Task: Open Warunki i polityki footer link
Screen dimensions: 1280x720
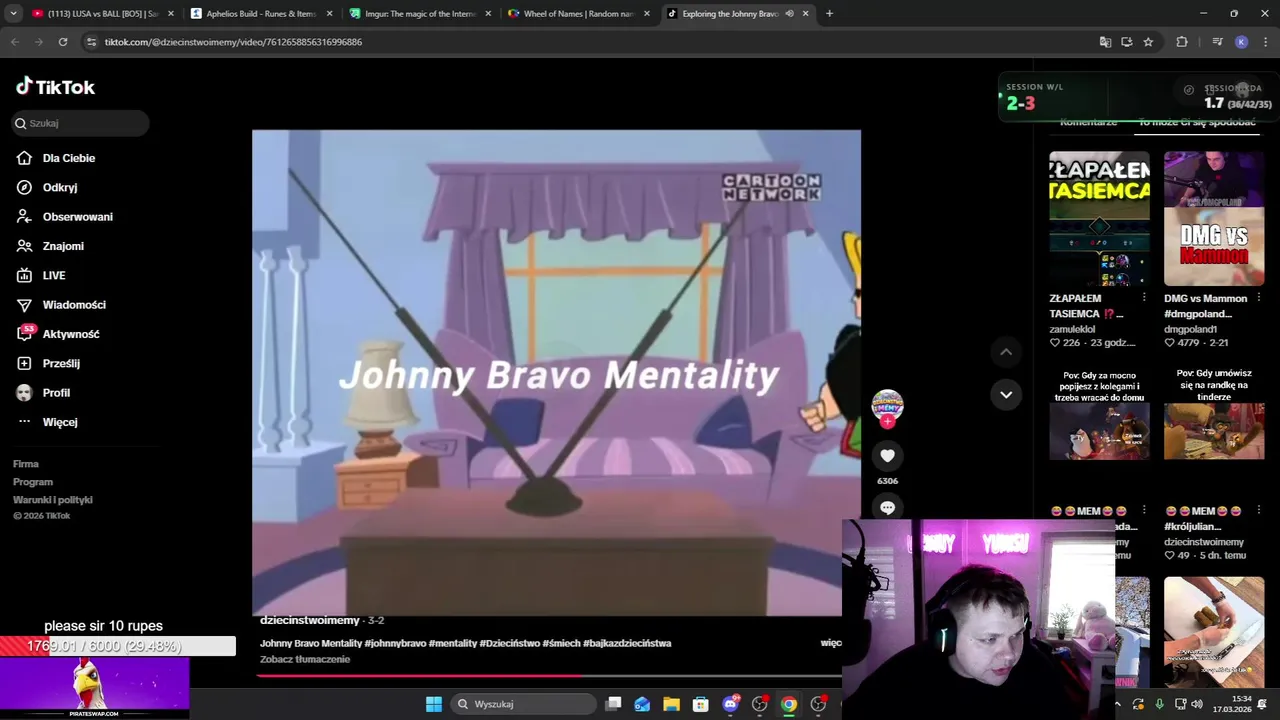Action: (53, 500)
